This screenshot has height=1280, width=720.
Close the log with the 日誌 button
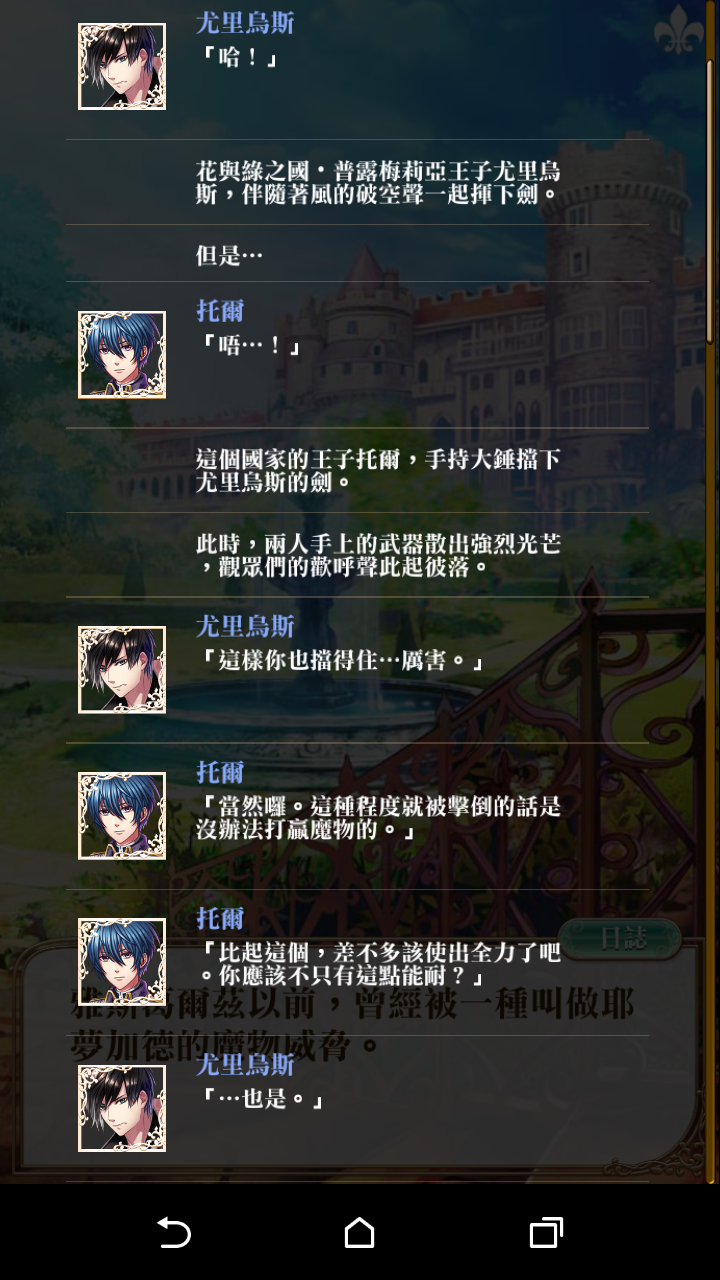coord(620,938)
